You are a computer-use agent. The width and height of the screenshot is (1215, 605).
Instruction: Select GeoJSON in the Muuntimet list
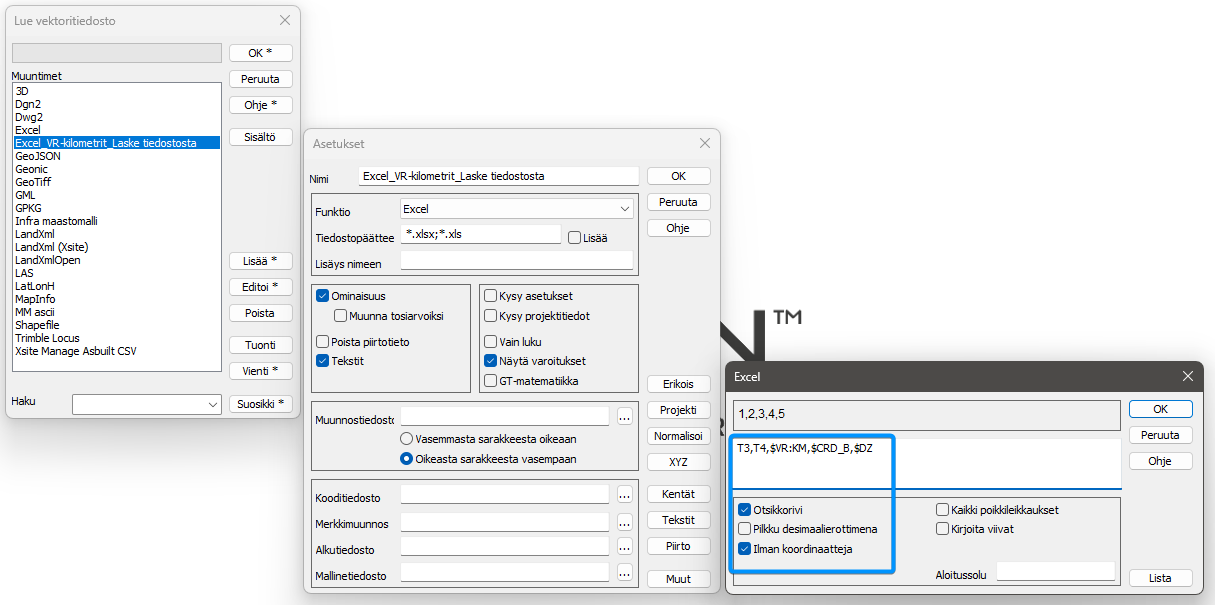38,156
